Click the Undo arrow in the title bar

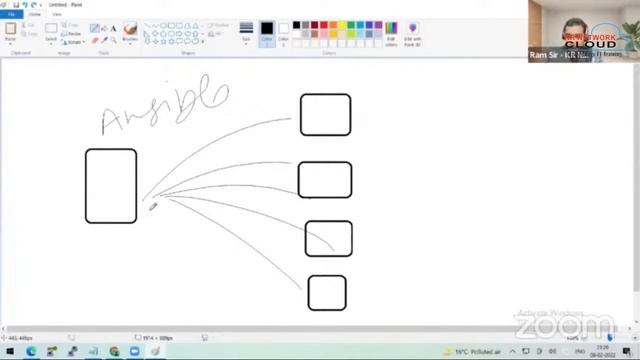pos(24,5)
